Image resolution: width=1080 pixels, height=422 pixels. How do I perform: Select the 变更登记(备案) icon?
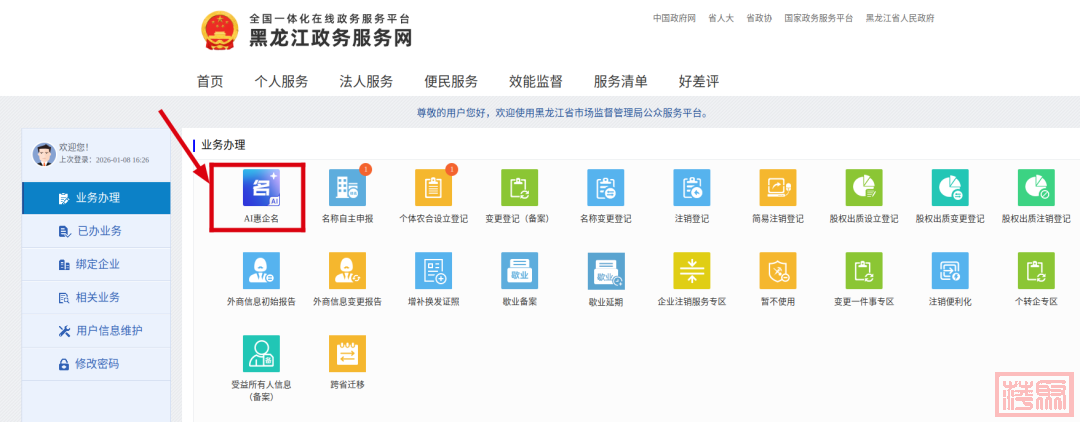click(x=519, y=188)
